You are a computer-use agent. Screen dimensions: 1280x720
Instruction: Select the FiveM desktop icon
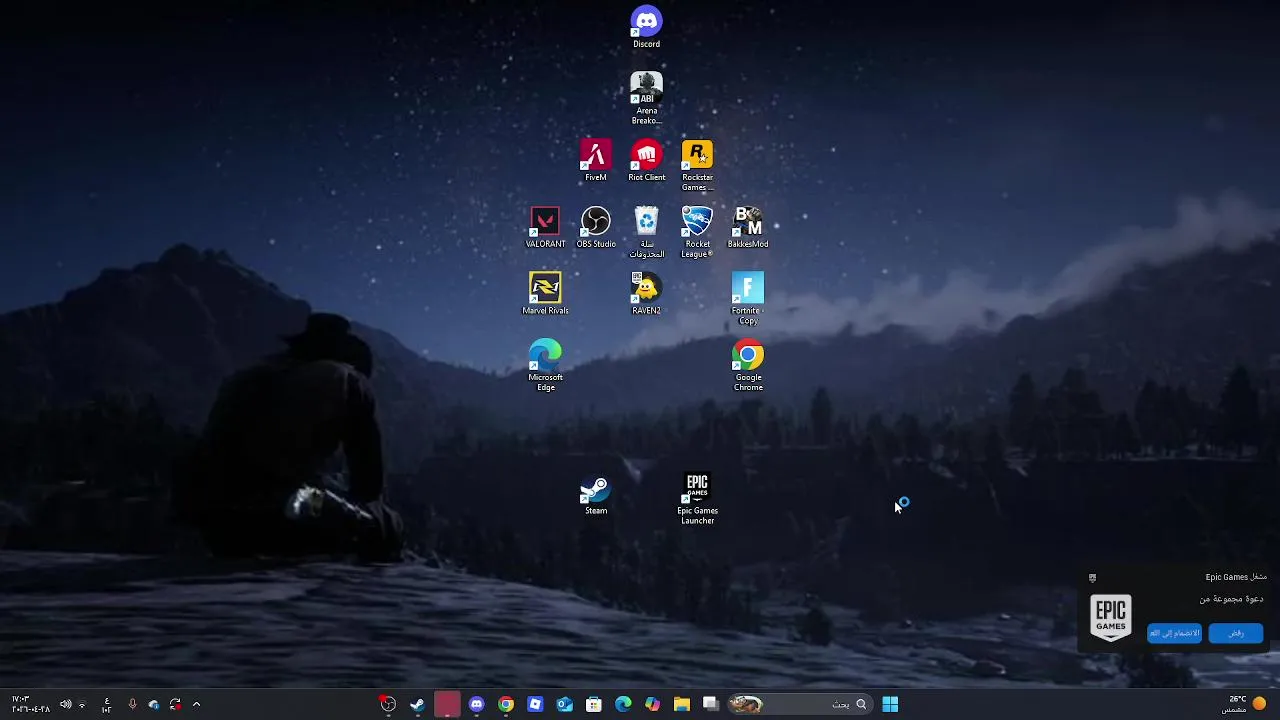596,161
